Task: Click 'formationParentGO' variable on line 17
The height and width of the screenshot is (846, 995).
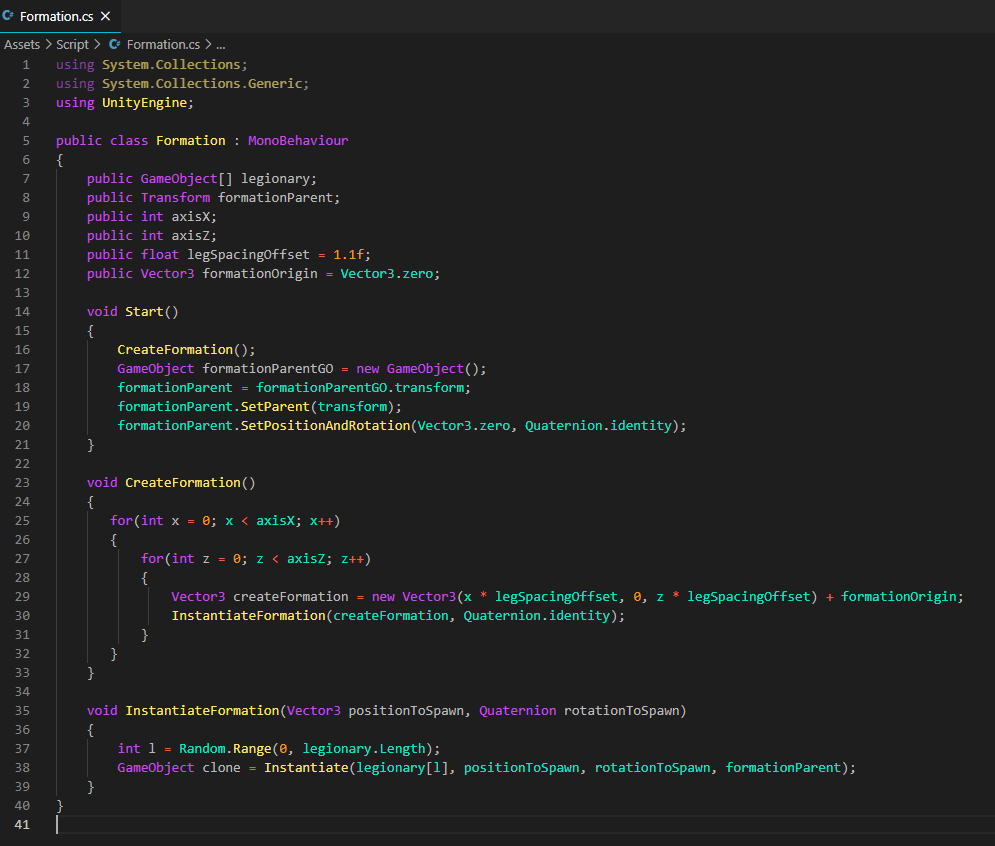Action: coord(267,369)
